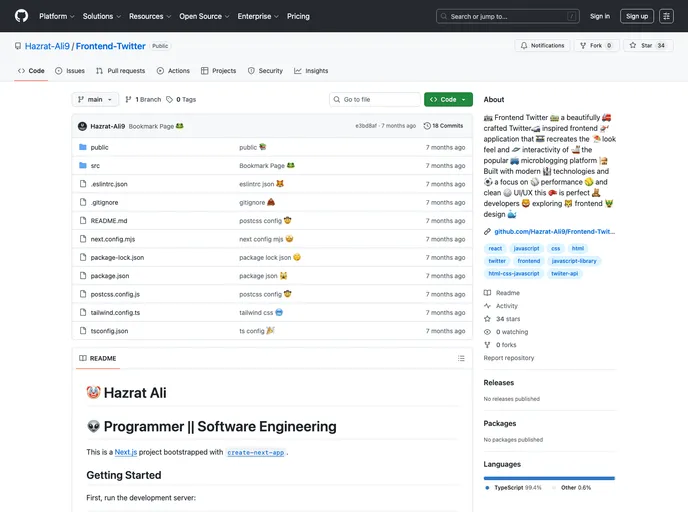Open the accessibility settings icon in the header
This screenshot has height=512, width=688.
(666, 16)
